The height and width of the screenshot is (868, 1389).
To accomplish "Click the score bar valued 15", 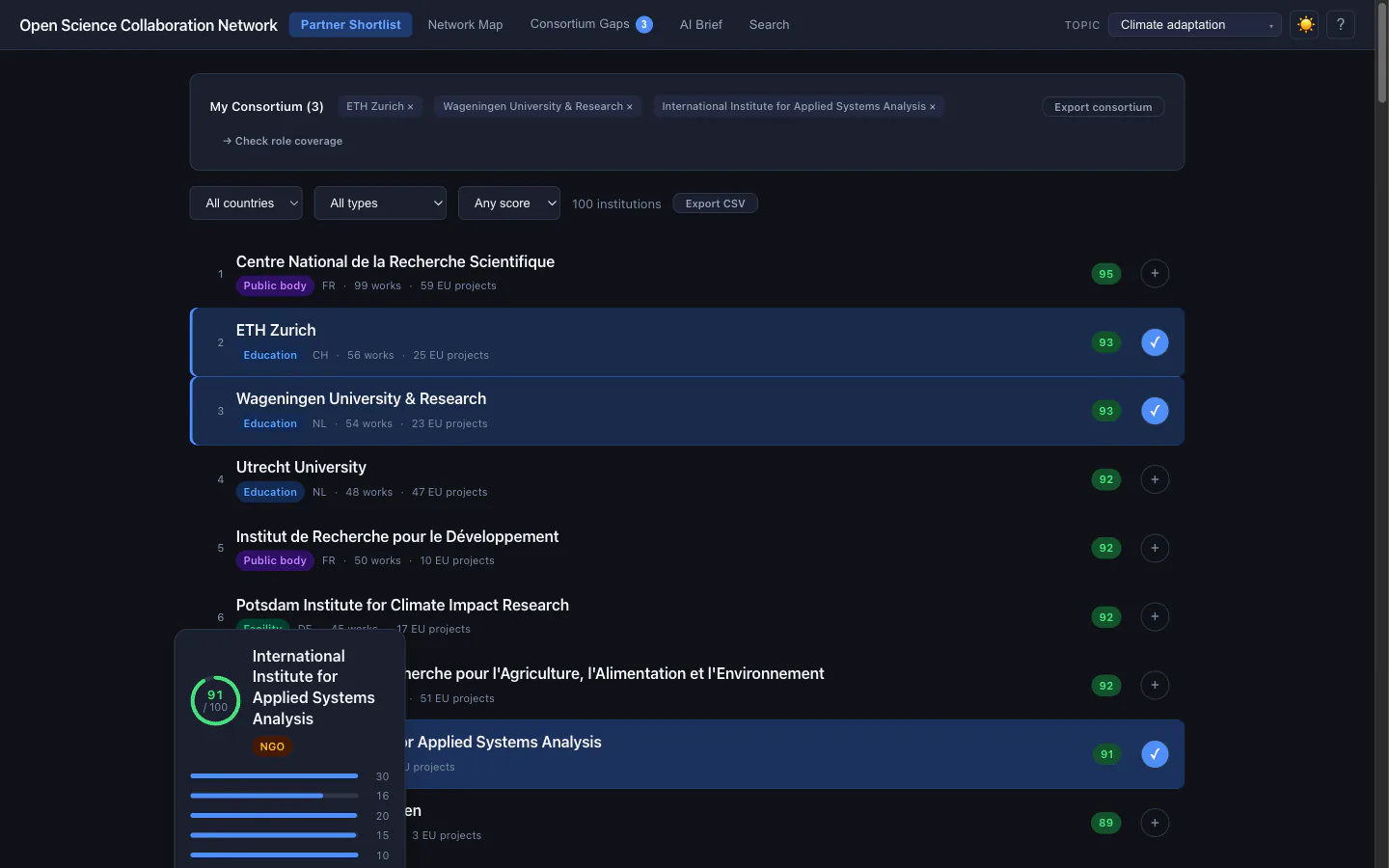I will 274,835.
